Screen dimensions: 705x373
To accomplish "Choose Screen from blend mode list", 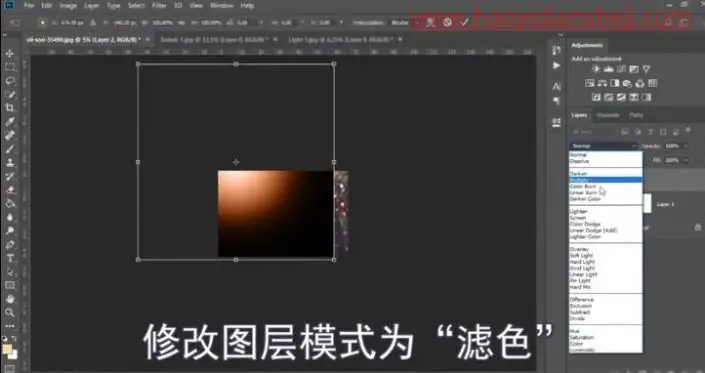I will pyautogui.click(x=606, y=218).
